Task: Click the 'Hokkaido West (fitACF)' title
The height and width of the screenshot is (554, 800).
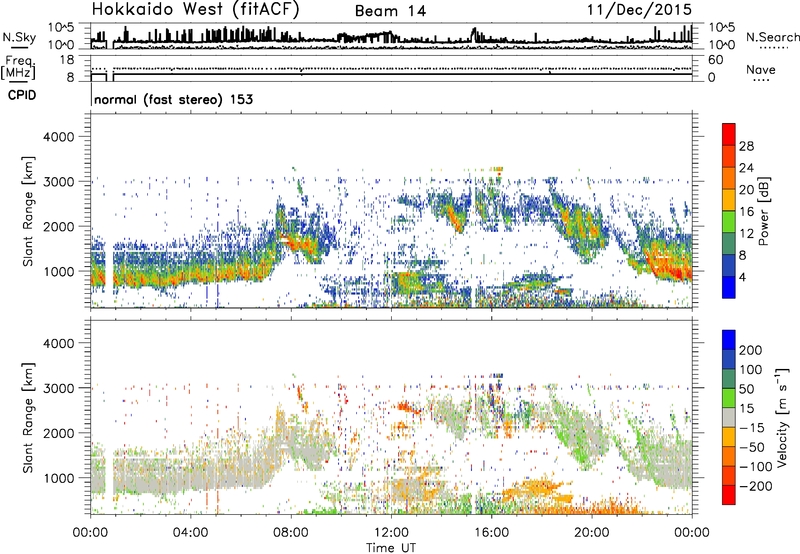Action: pyautogui.click(x=195, y=10)
